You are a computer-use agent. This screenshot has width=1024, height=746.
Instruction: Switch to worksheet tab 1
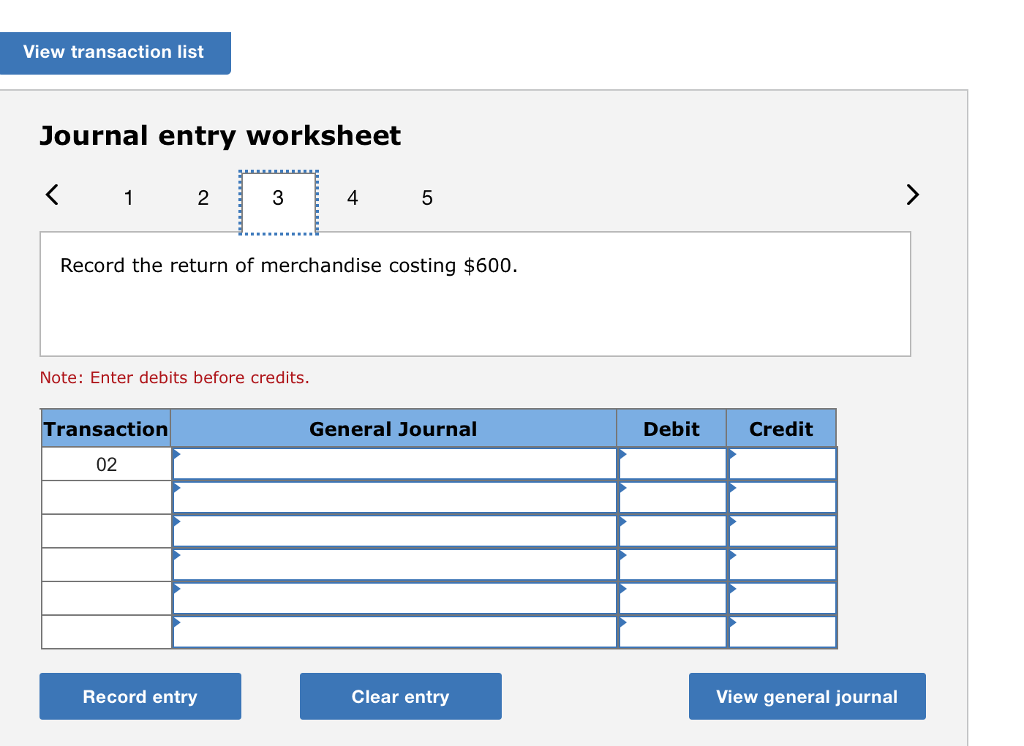[x=128, y=198]
